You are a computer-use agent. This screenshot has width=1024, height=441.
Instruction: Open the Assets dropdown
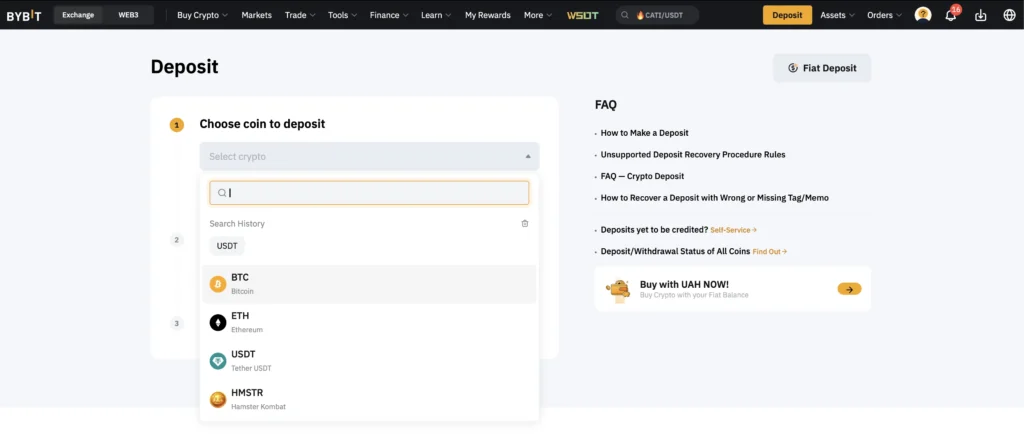(837, 15)
